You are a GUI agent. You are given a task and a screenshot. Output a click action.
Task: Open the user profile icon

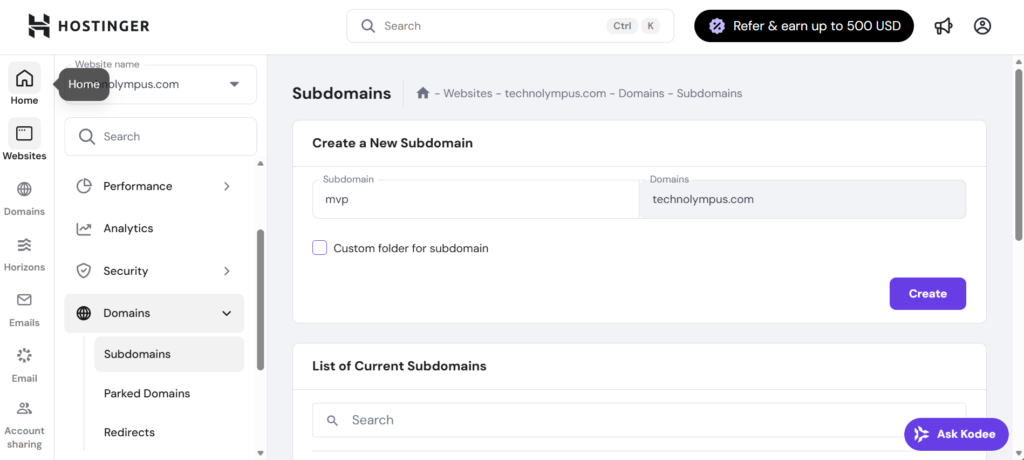pos(982,26)
